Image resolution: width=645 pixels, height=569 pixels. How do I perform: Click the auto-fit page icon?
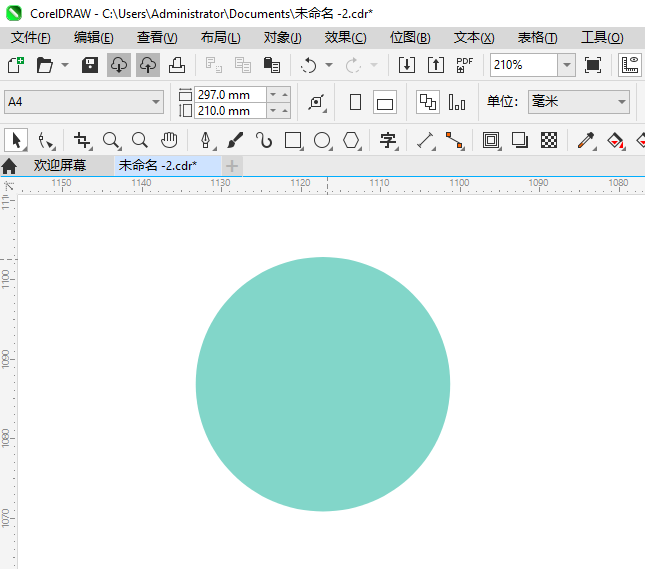pos(316,102)
